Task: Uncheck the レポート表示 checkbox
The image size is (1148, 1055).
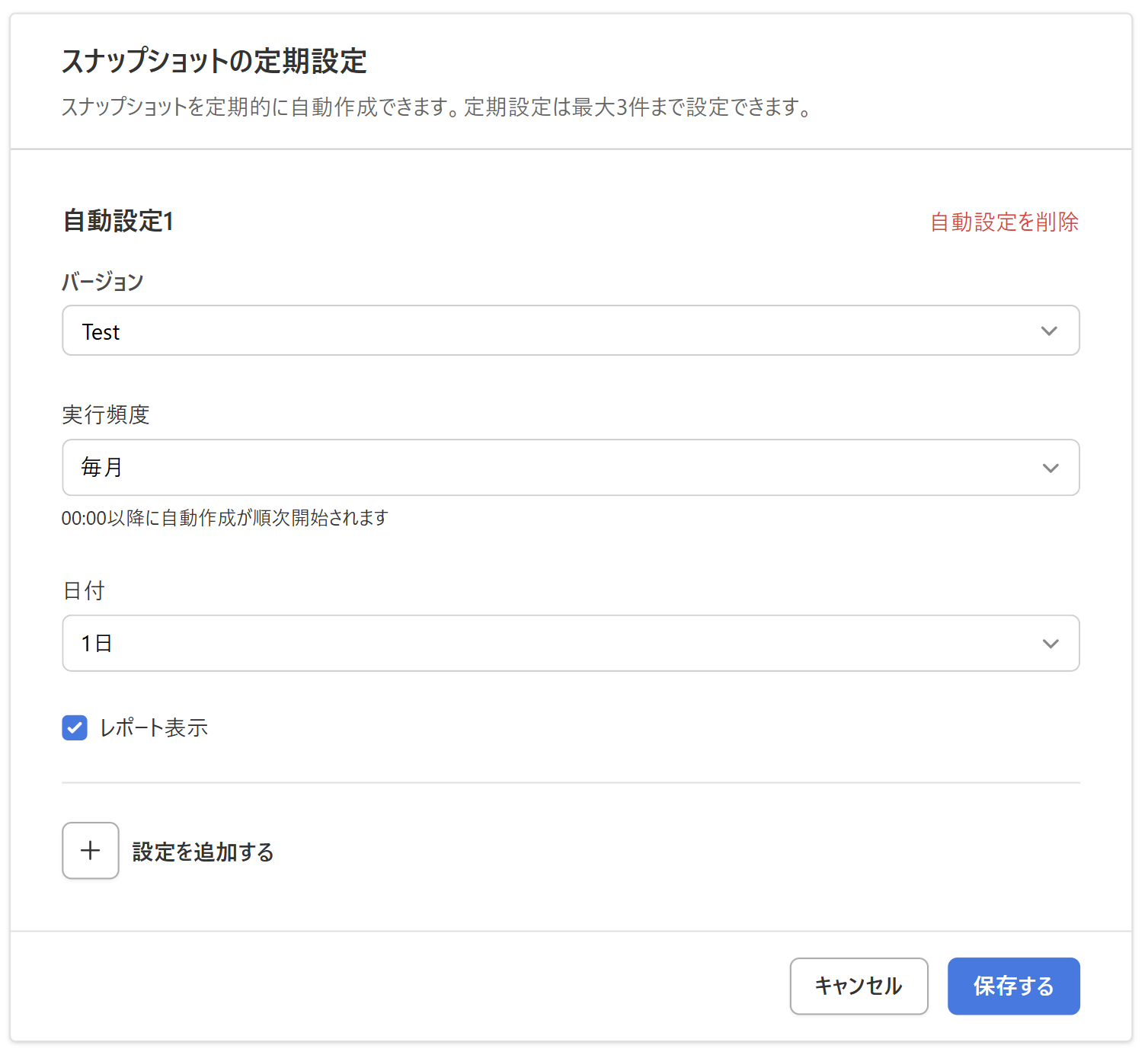Action: 75,727
